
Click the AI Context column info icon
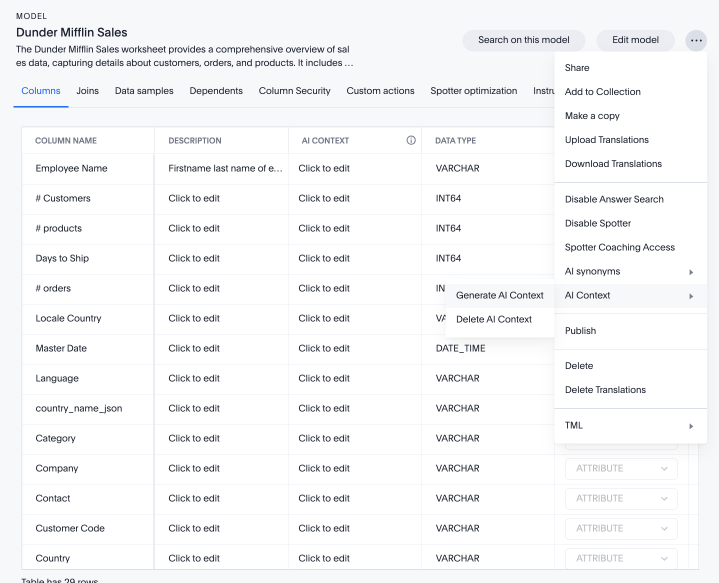411,141
